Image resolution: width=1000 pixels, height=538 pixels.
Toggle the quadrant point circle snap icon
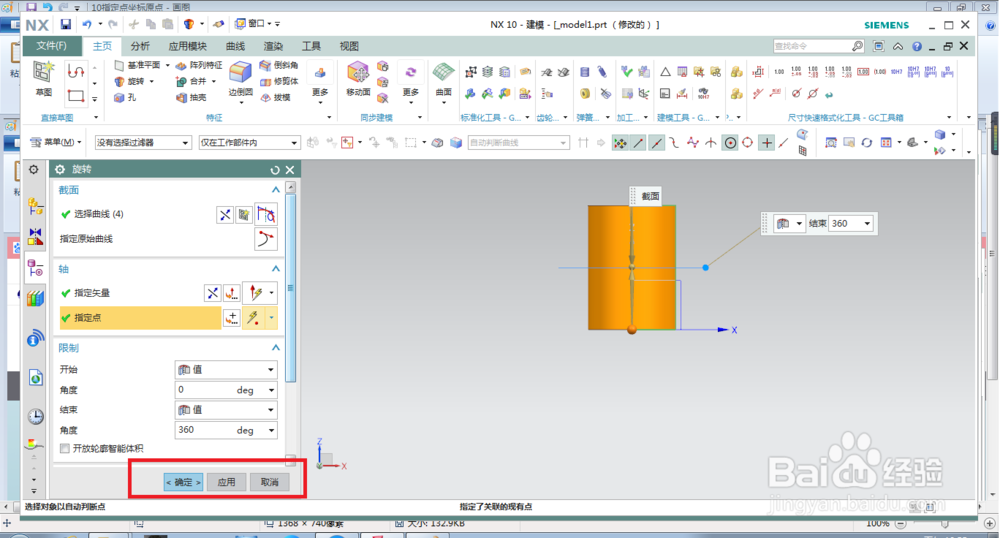point(747,143)
